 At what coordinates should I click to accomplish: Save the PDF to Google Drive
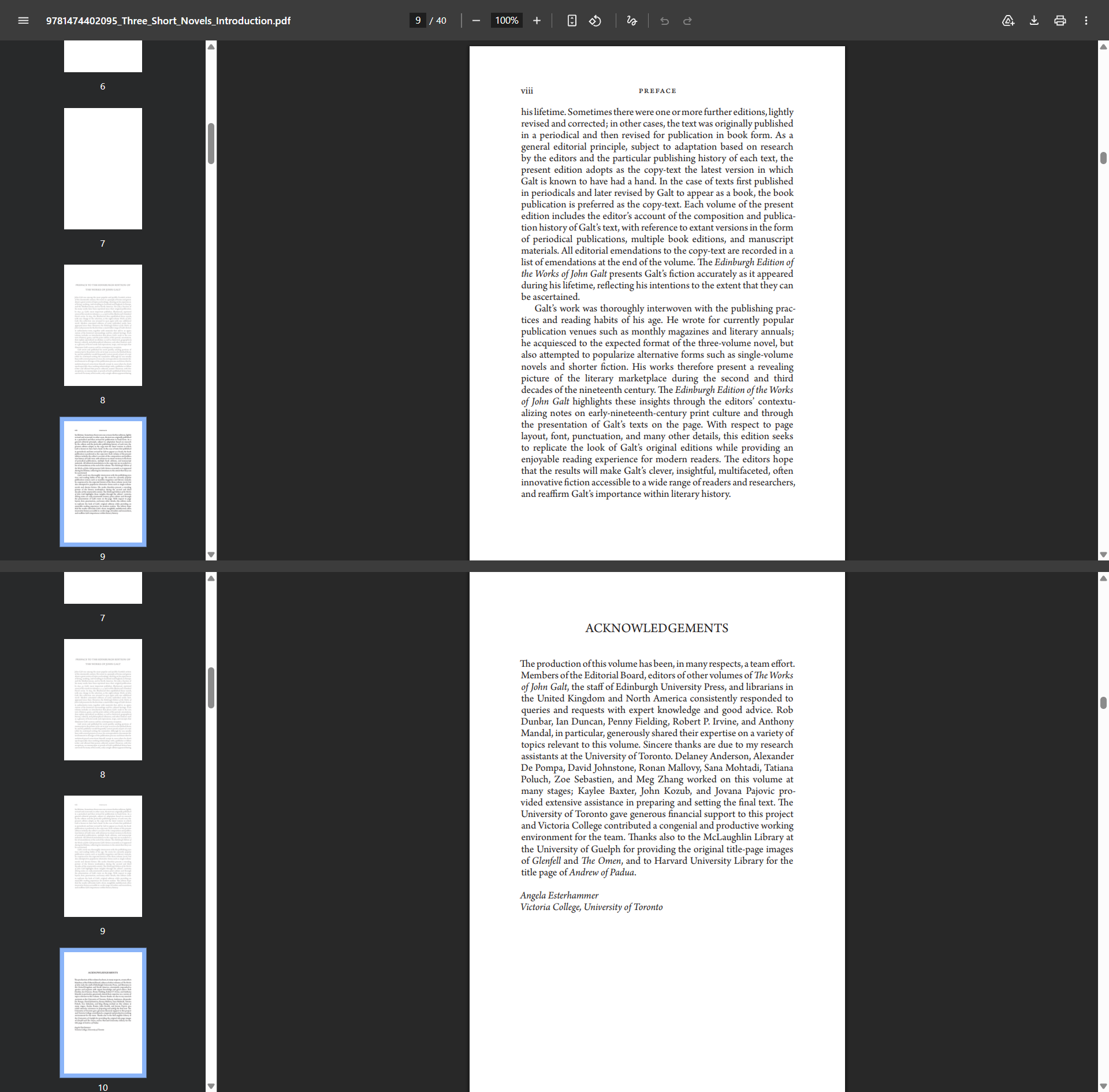click(1008, 21)
